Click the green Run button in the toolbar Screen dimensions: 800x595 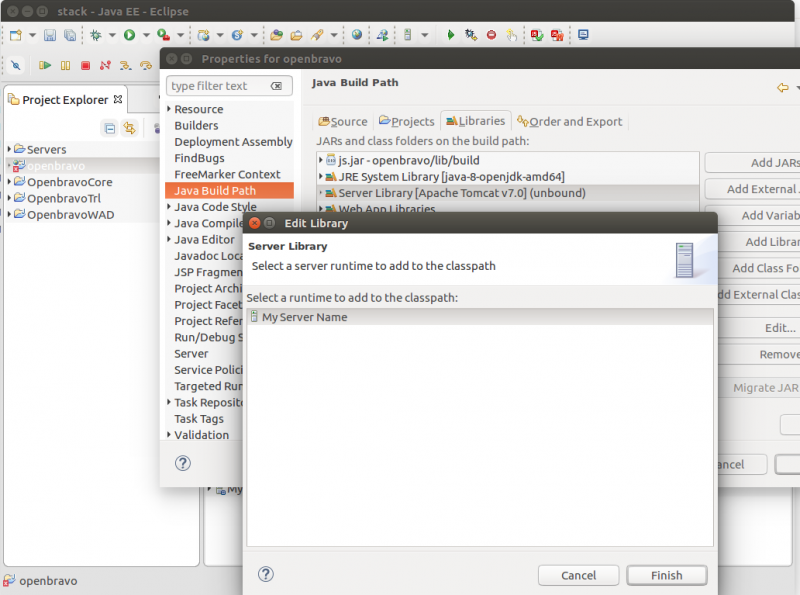click(129, 35)
